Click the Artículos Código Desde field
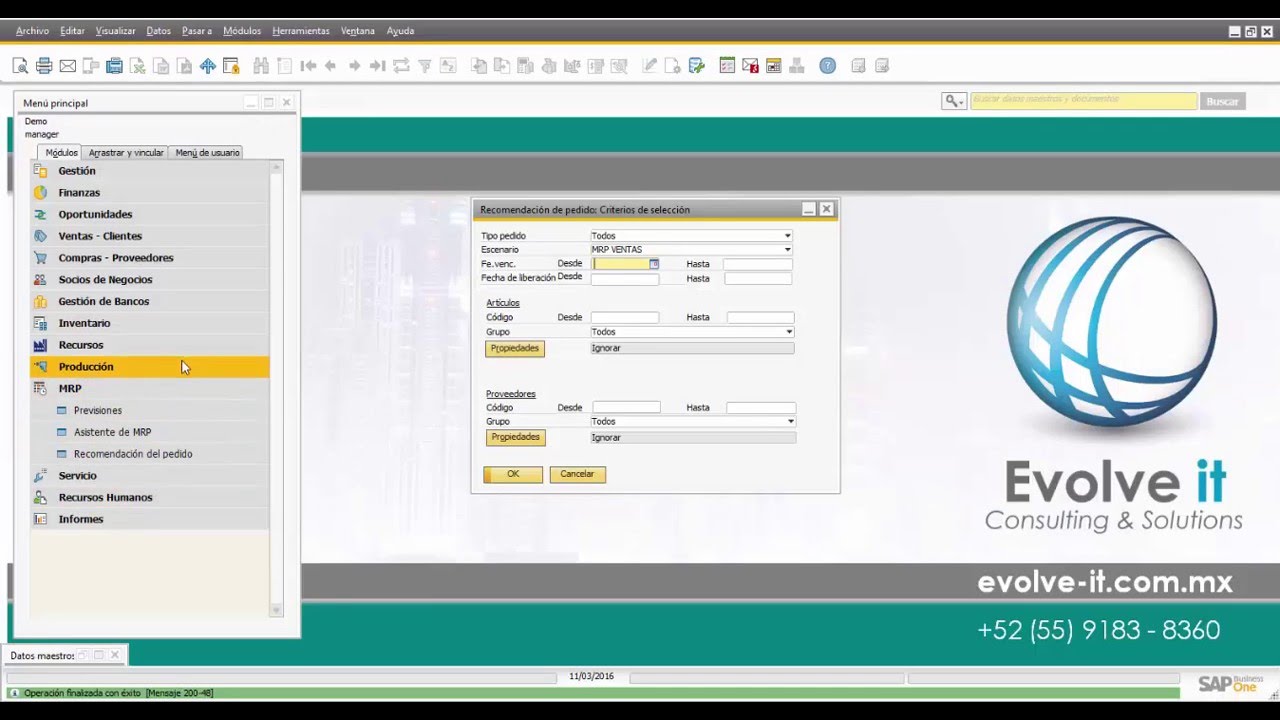 coord(625,317)
